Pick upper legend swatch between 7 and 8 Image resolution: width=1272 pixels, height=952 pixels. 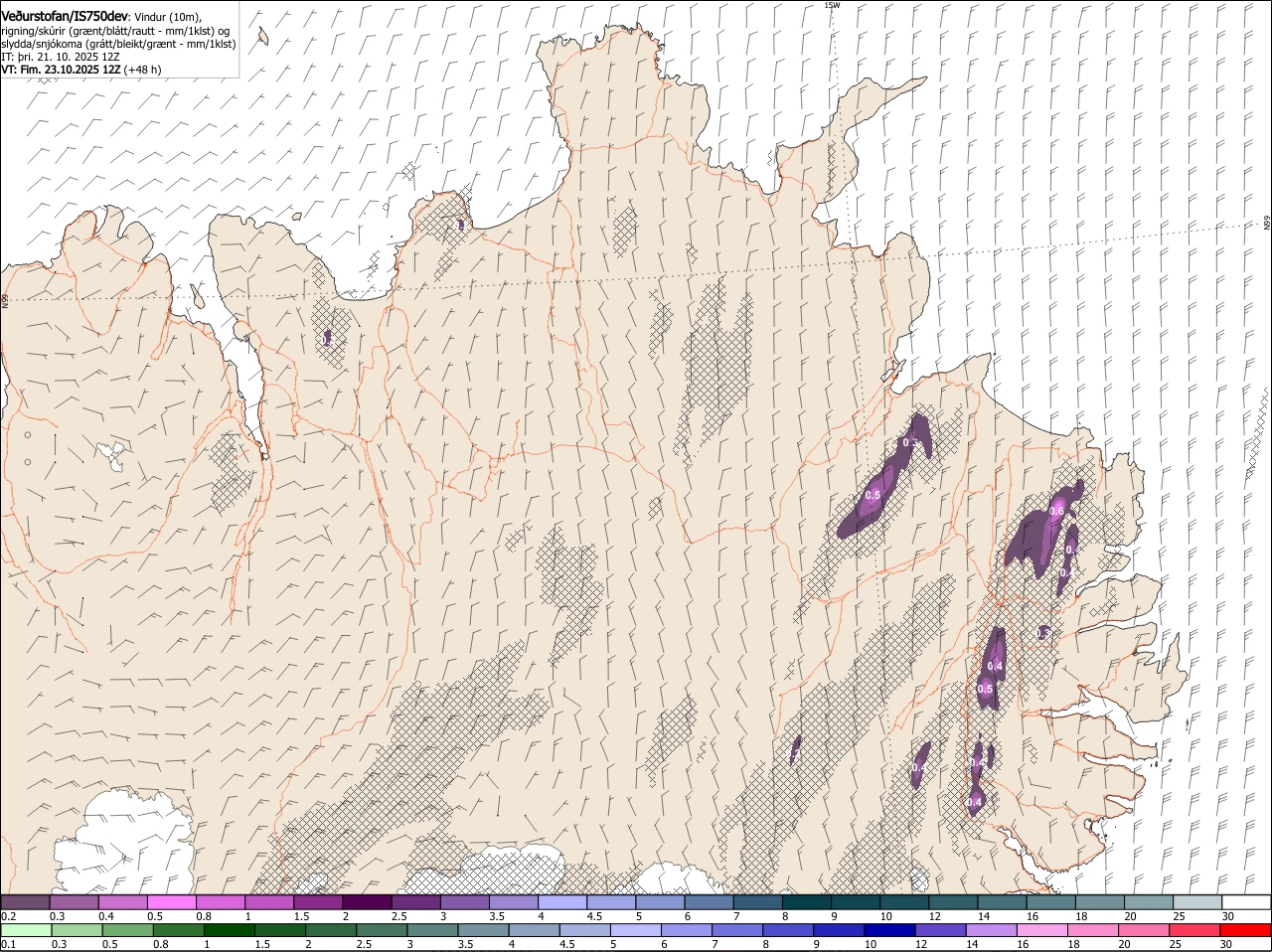click(757, 902)
